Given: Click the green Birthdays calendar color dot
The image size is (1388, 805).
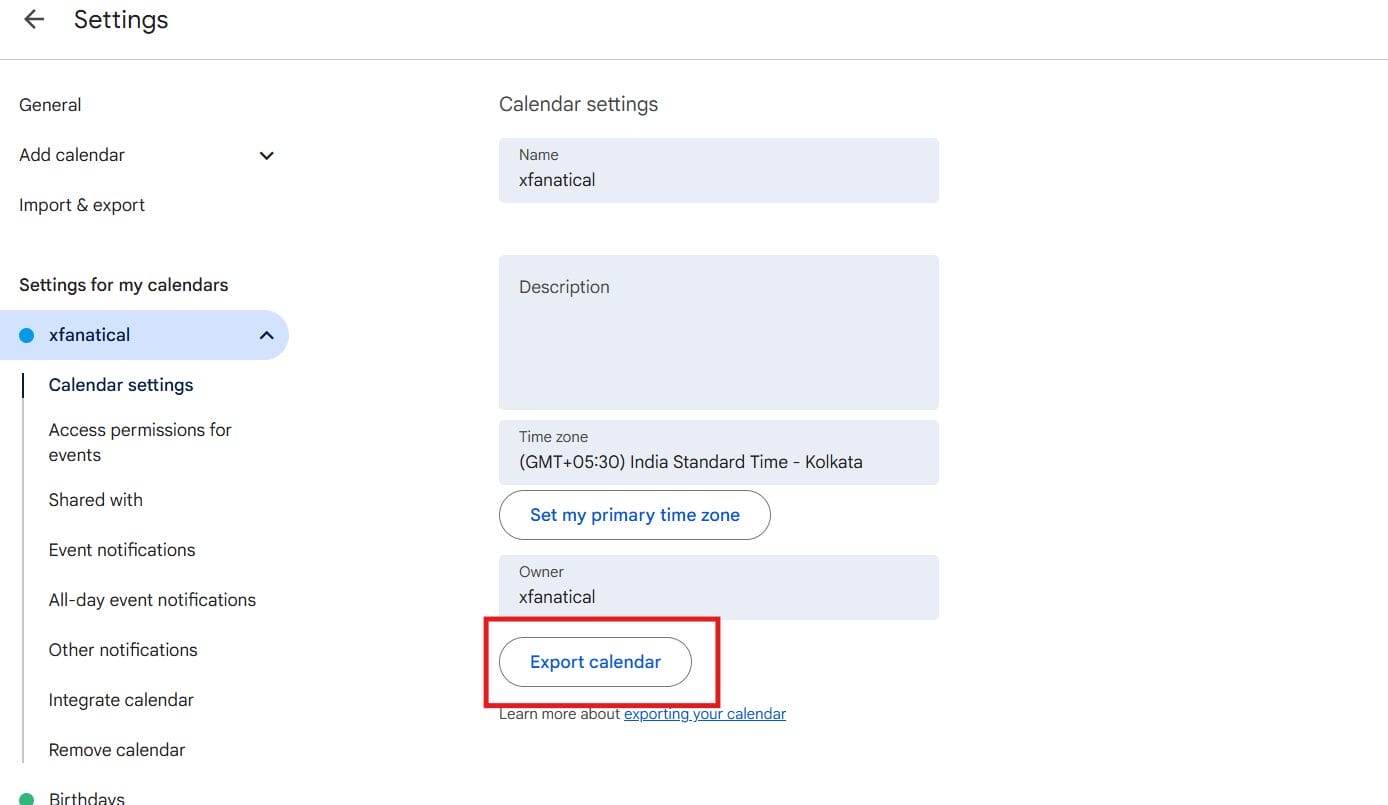Looking at the screenshot, I should [x=27, y=799].
